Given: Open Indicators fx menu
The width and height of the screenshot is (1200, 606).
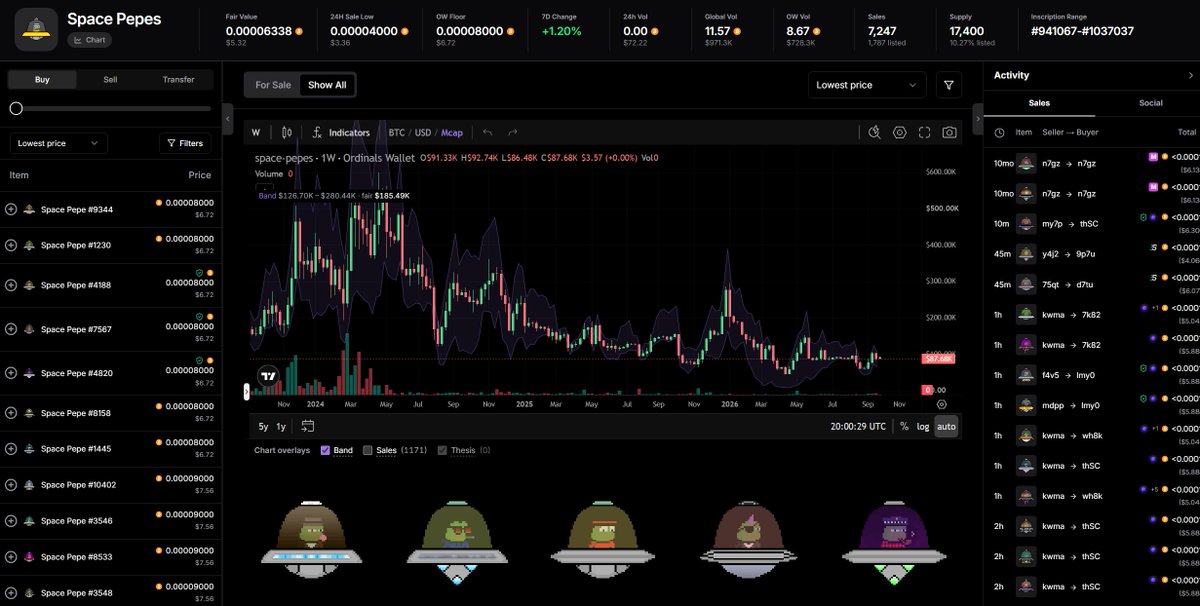Looking at the screenshot, I should pos(341,132).
